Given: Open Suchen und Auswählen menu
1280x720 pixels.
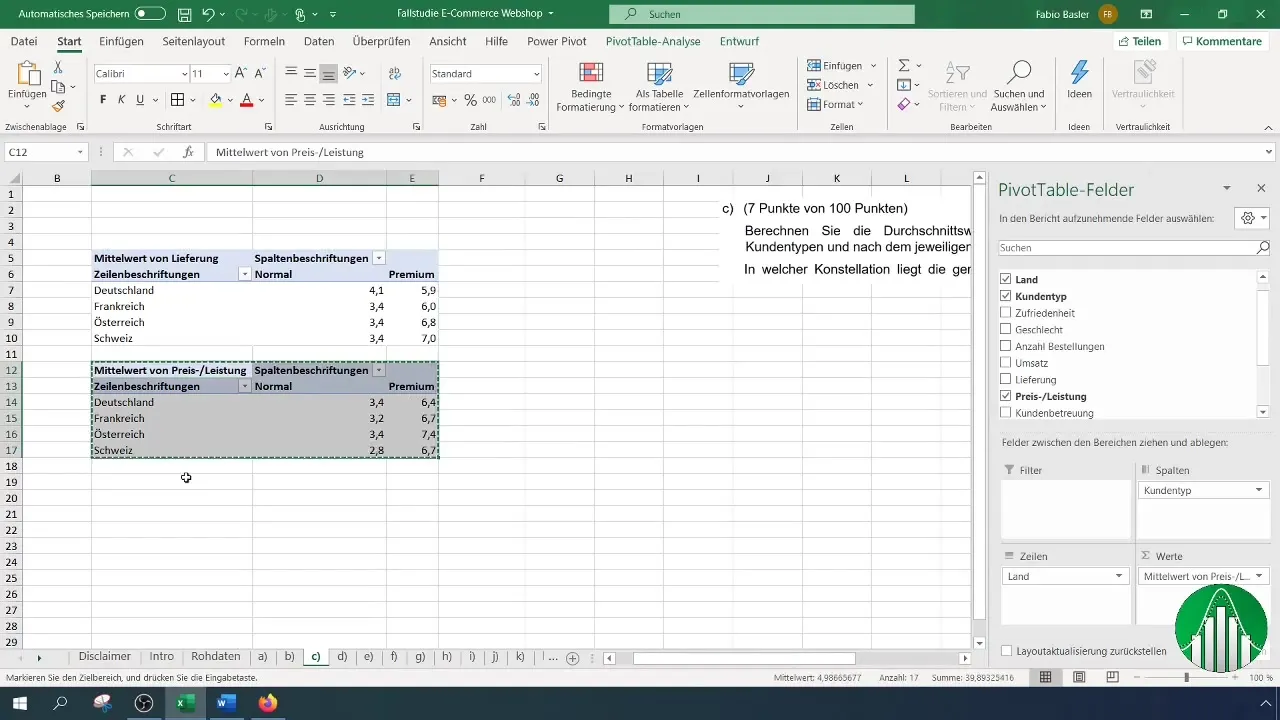Looking at the screenshot, I should click(x=1018, y=87).
